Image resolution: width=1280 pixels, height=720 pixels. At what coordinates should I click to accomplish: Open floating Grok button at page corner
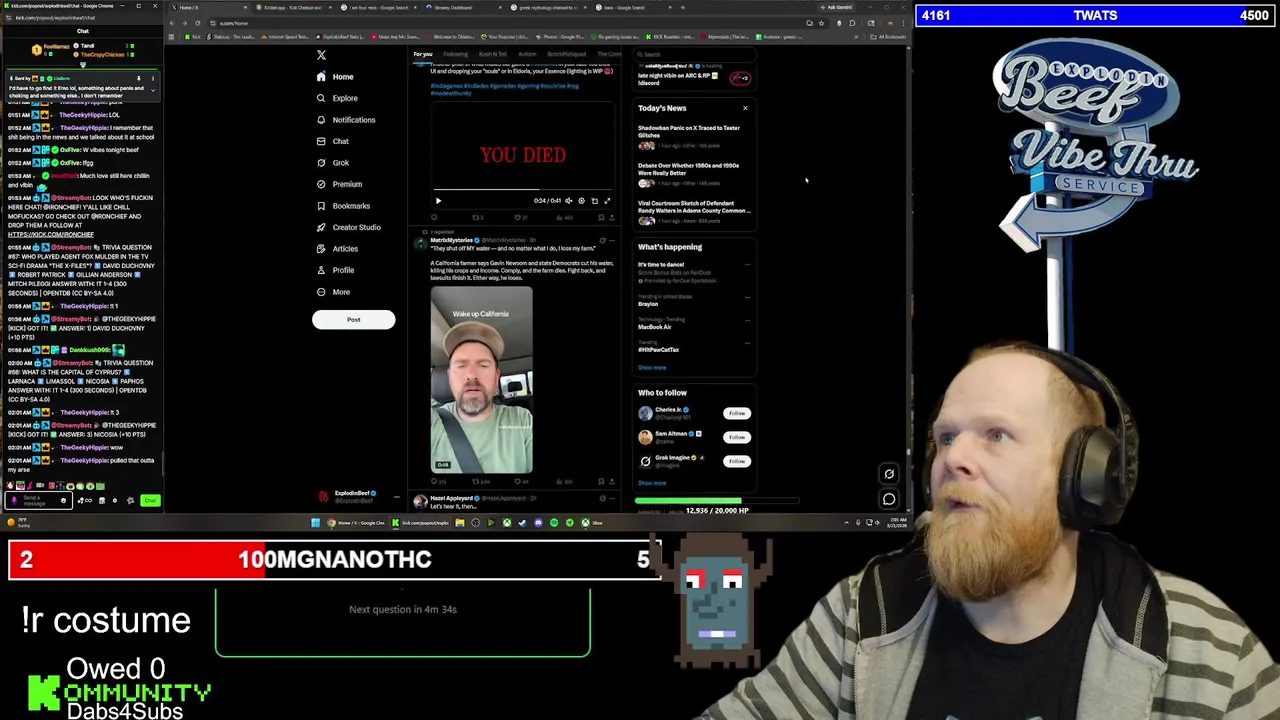889,475
